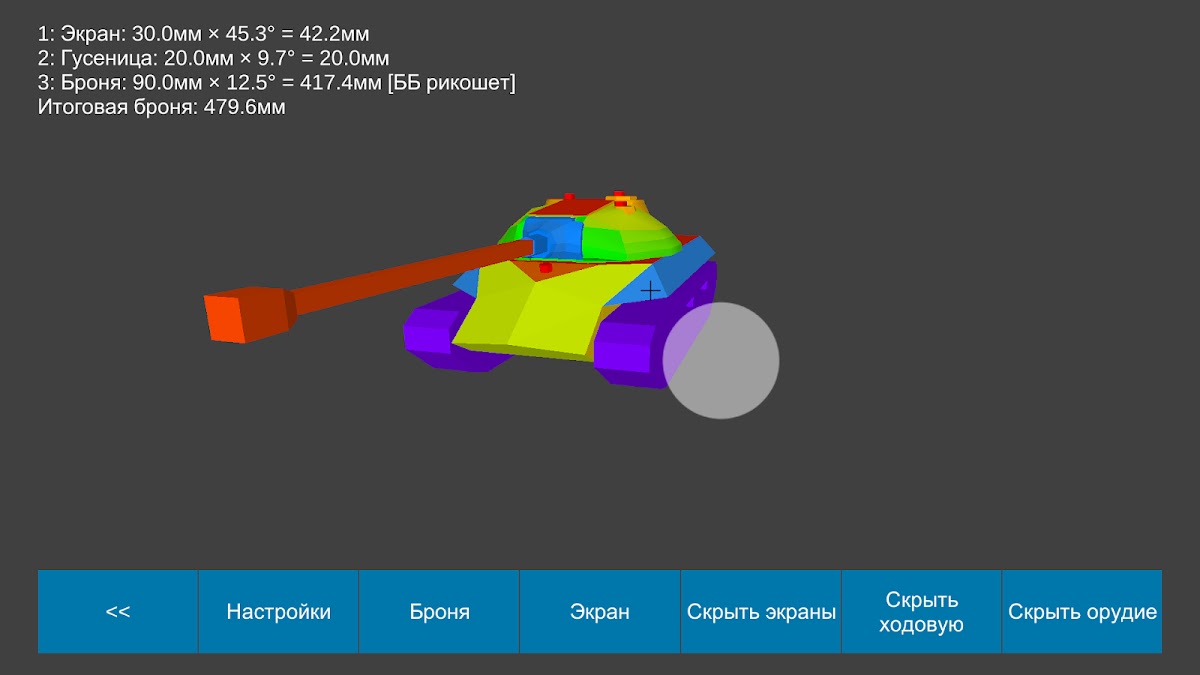This screenshot has width=1200, height=675.
Task: Select the Броня armor mode
Action: tap(439, 612)
